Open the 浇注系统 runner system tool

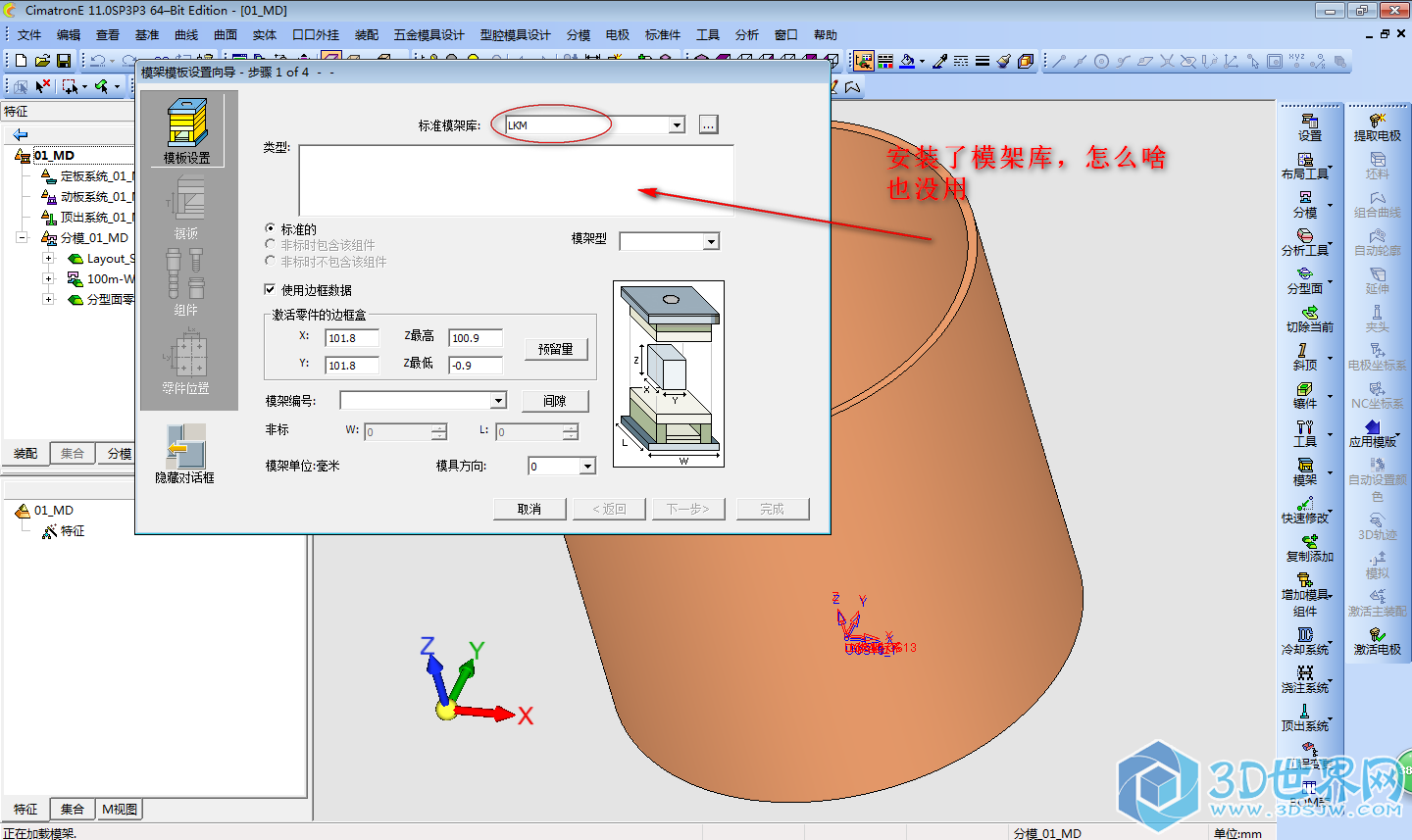[x=1305, y=679]
